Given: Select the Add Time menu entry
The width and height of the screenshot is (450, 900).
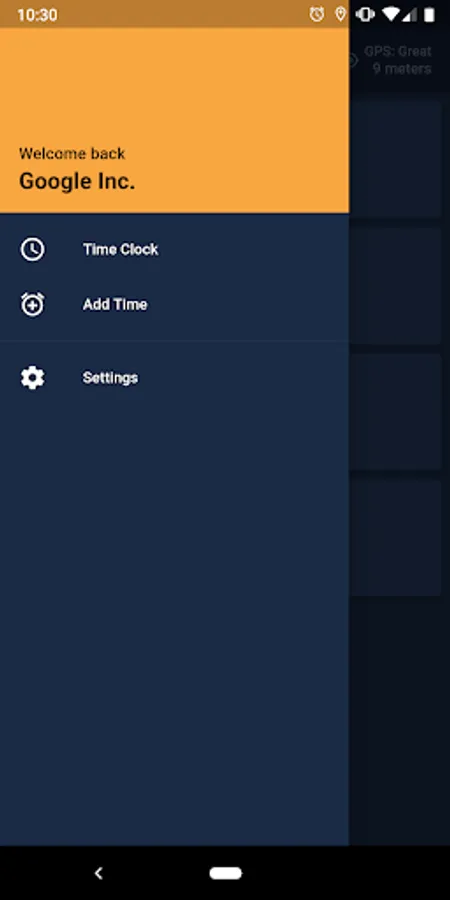Looking at the screenshot, I should coord(174,304).
